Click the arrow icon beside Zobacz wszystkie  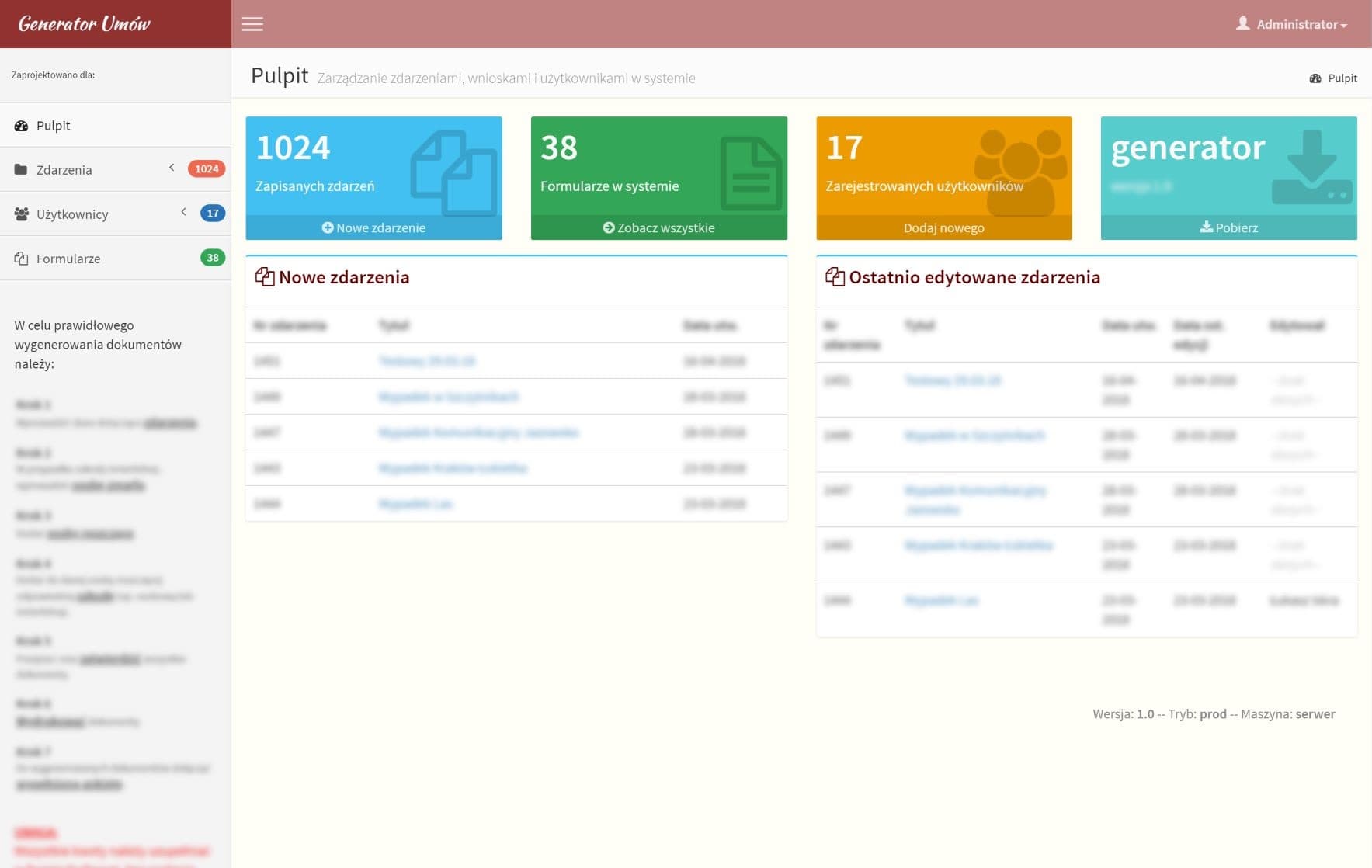pos(609,227)
